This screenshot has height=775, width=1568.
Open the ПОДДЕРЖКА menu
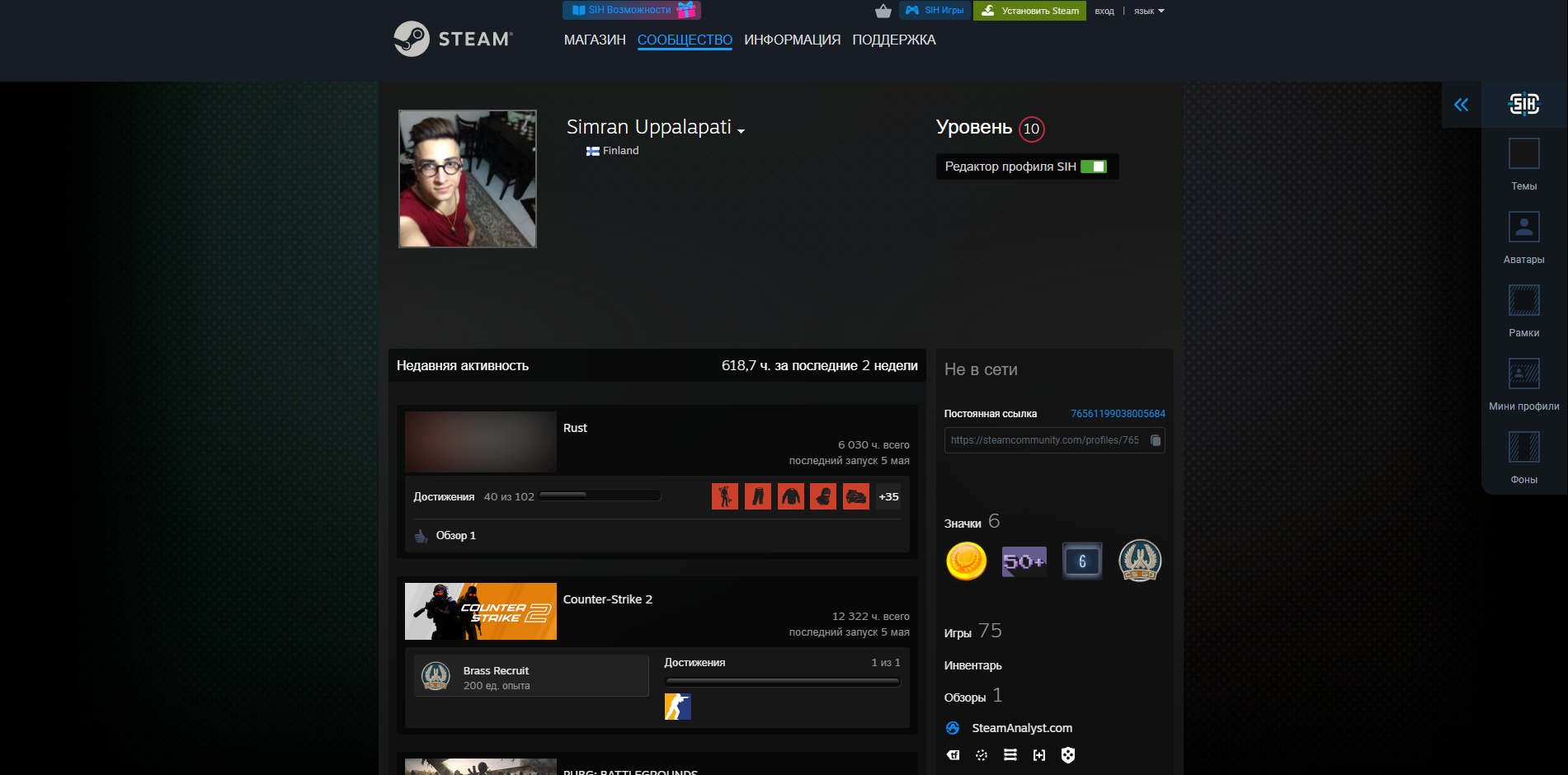tap(894, 40)
